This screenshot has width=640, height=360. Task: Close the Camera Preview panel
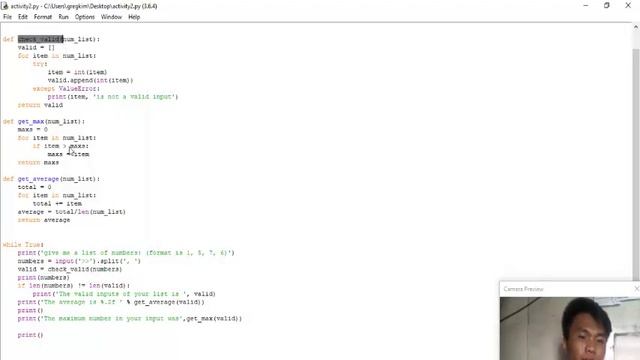pyautogui.click(x=637, y=289)
